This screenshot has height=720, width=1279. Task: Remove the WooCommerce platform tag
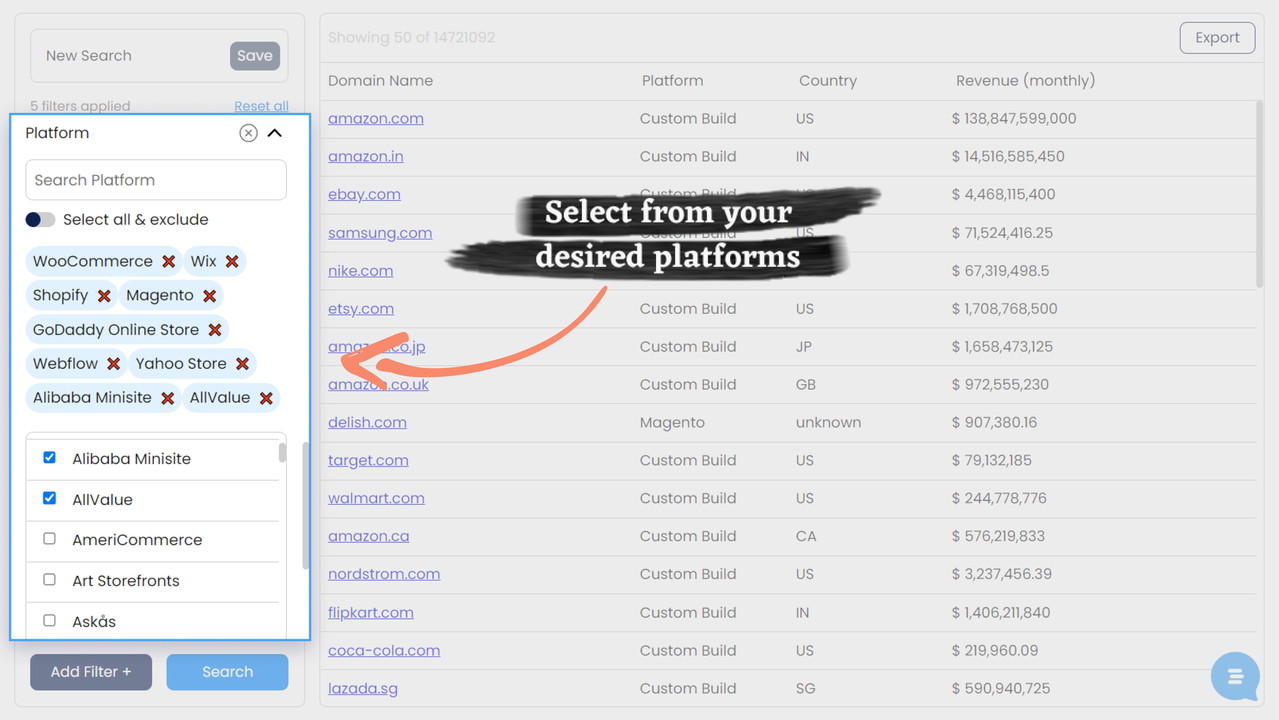(x=169, y=262)
